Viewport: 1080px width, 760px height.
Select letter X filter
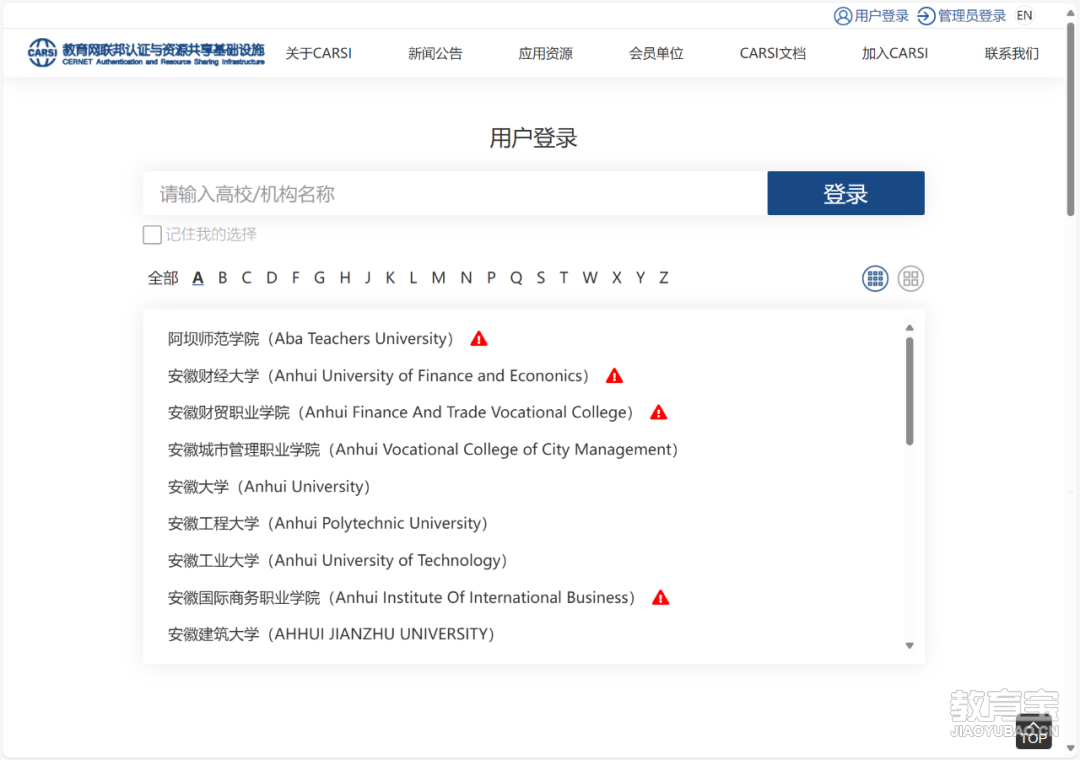pos(616,278)
